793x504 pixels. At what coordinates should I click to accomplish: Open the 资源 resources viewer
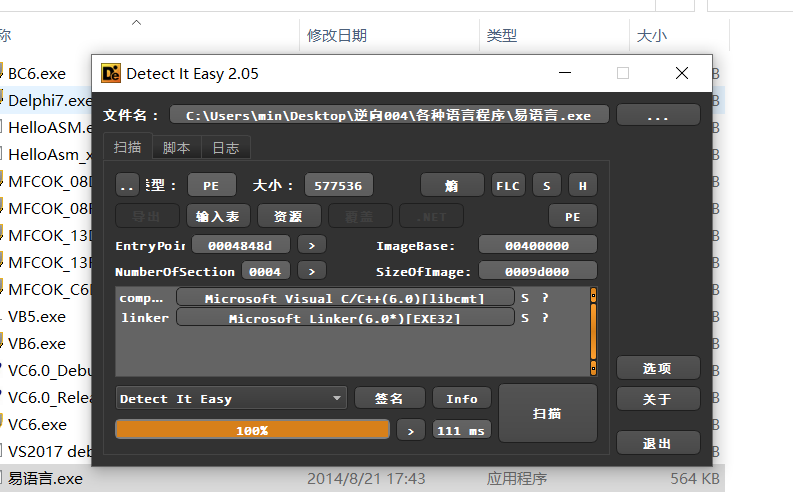click(289, 216)
